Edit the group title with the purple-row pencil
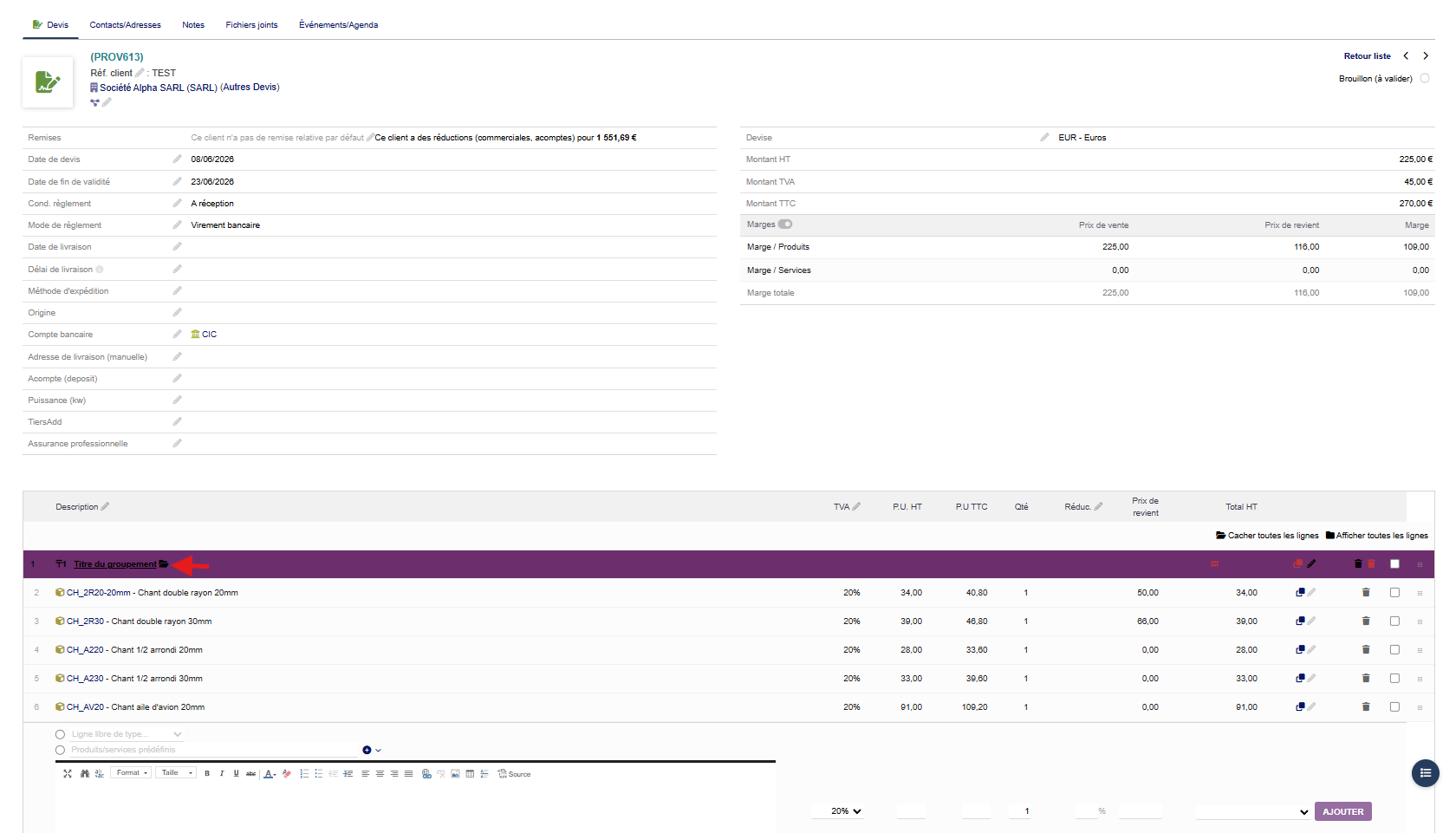 [1311, 563]
